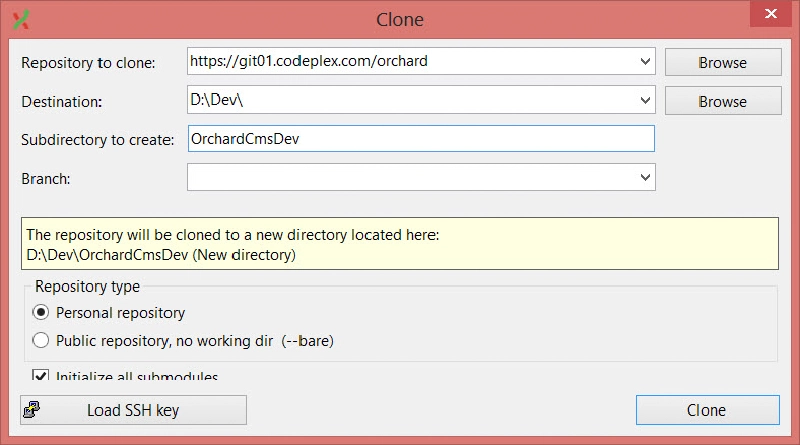The width and height of the screenshot is (800, 445).
Task: Click the key icon on Load SSH key
Action: 32,410
